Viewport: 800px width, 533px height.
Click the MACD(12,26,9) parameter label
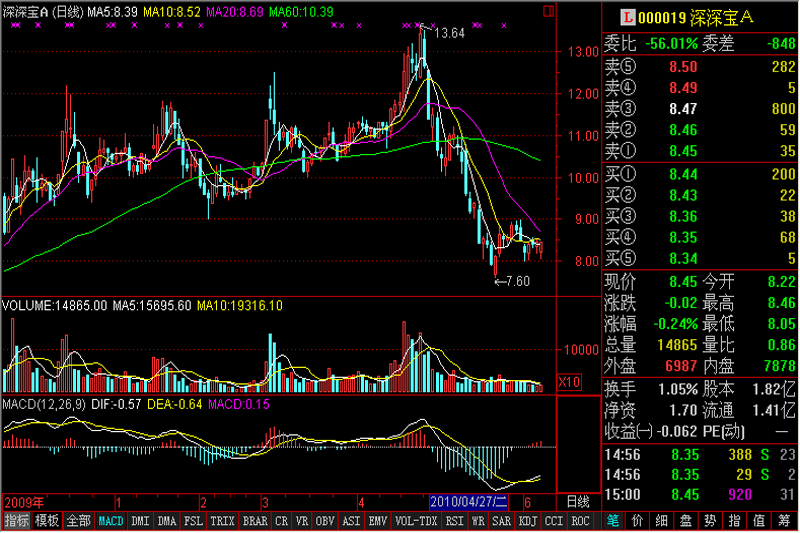click(x=44, y=404)
